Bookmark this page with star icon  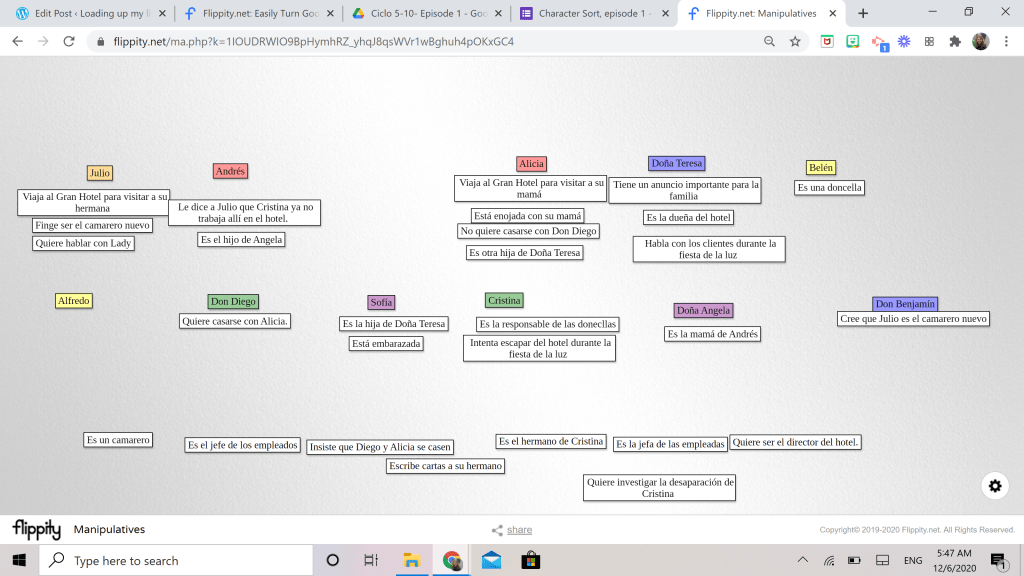pyautogui.click(x=795, y=42)
